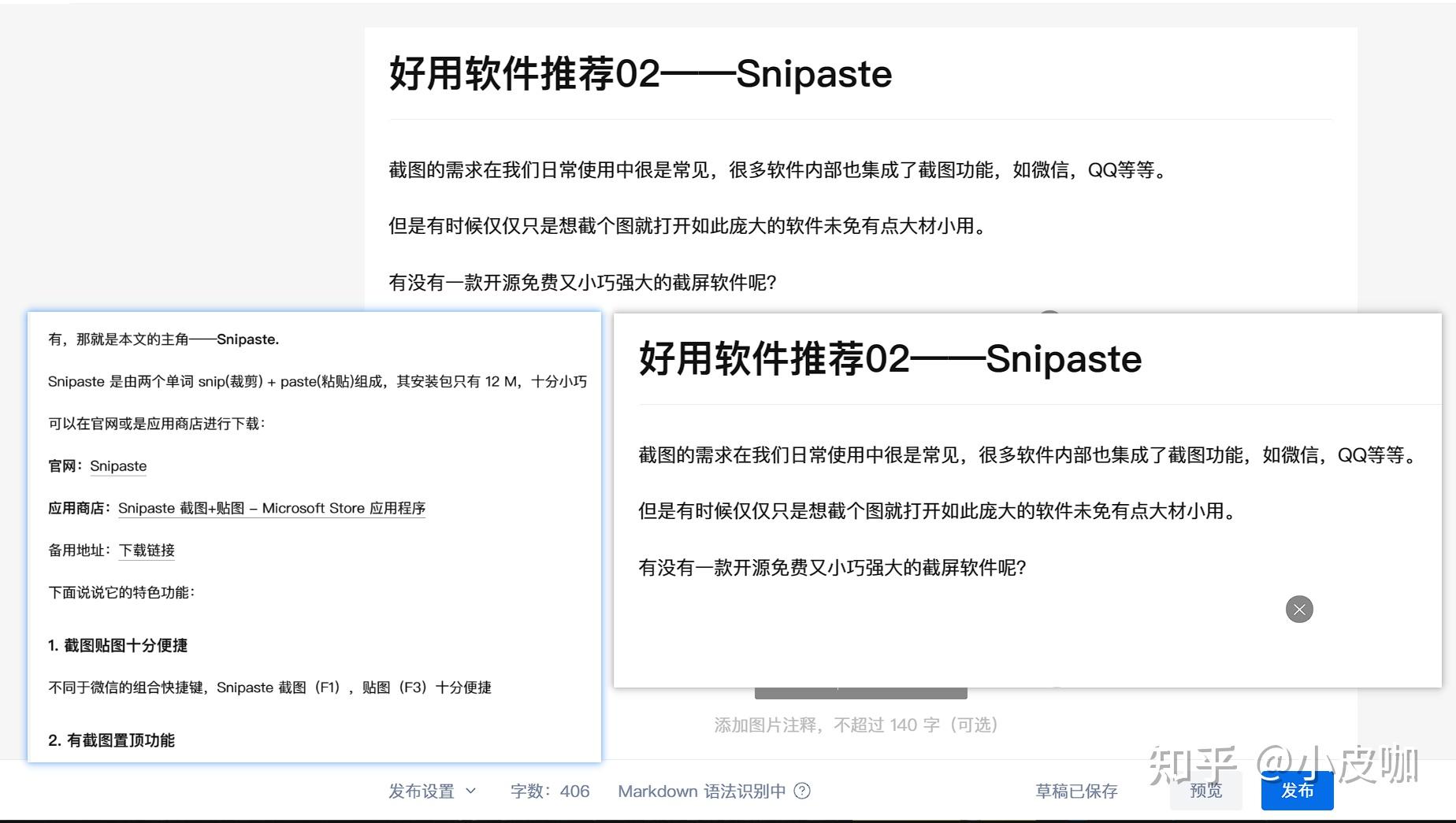
Task: Click the 草稿已保存 draft saved status text
Action: point(1076,791)
